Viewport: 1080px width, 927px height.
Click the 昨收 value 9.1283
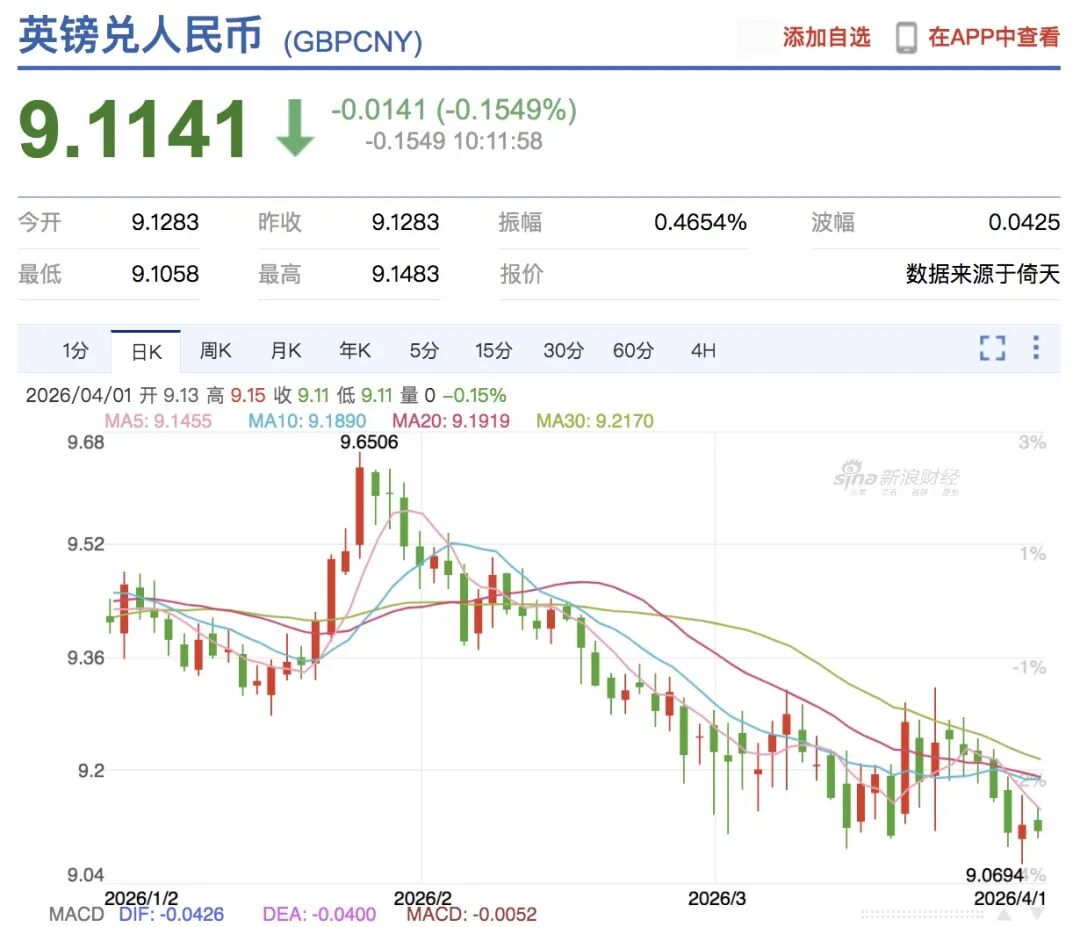[405, 222]
